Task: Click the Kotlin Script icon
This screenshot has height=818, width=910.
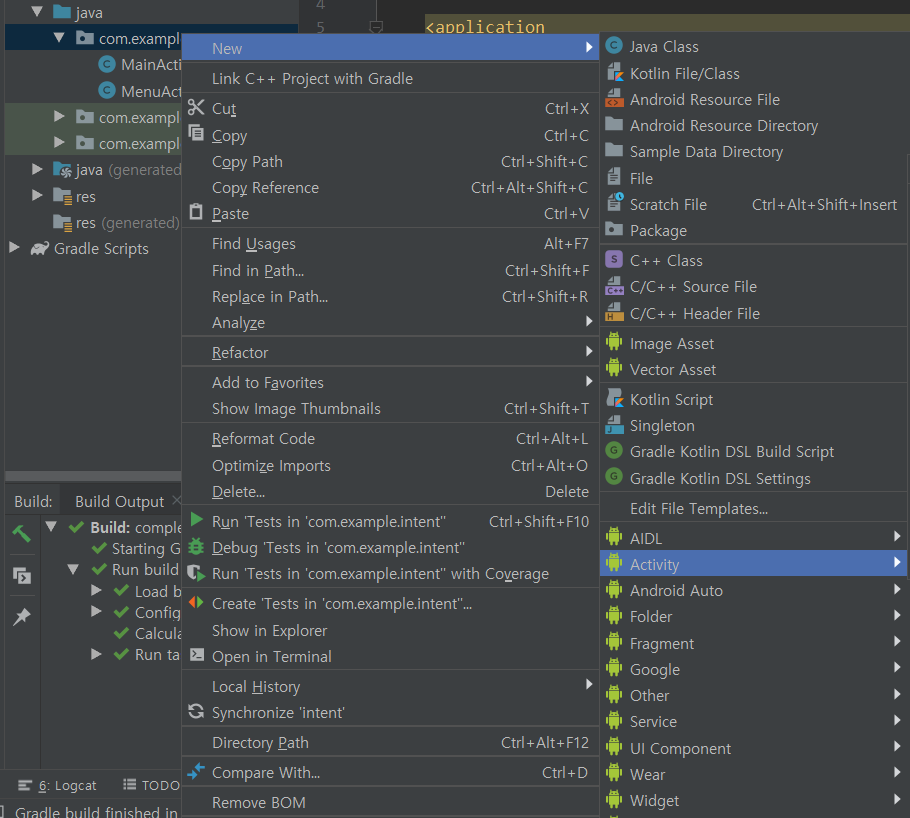Action: [614, 399]
